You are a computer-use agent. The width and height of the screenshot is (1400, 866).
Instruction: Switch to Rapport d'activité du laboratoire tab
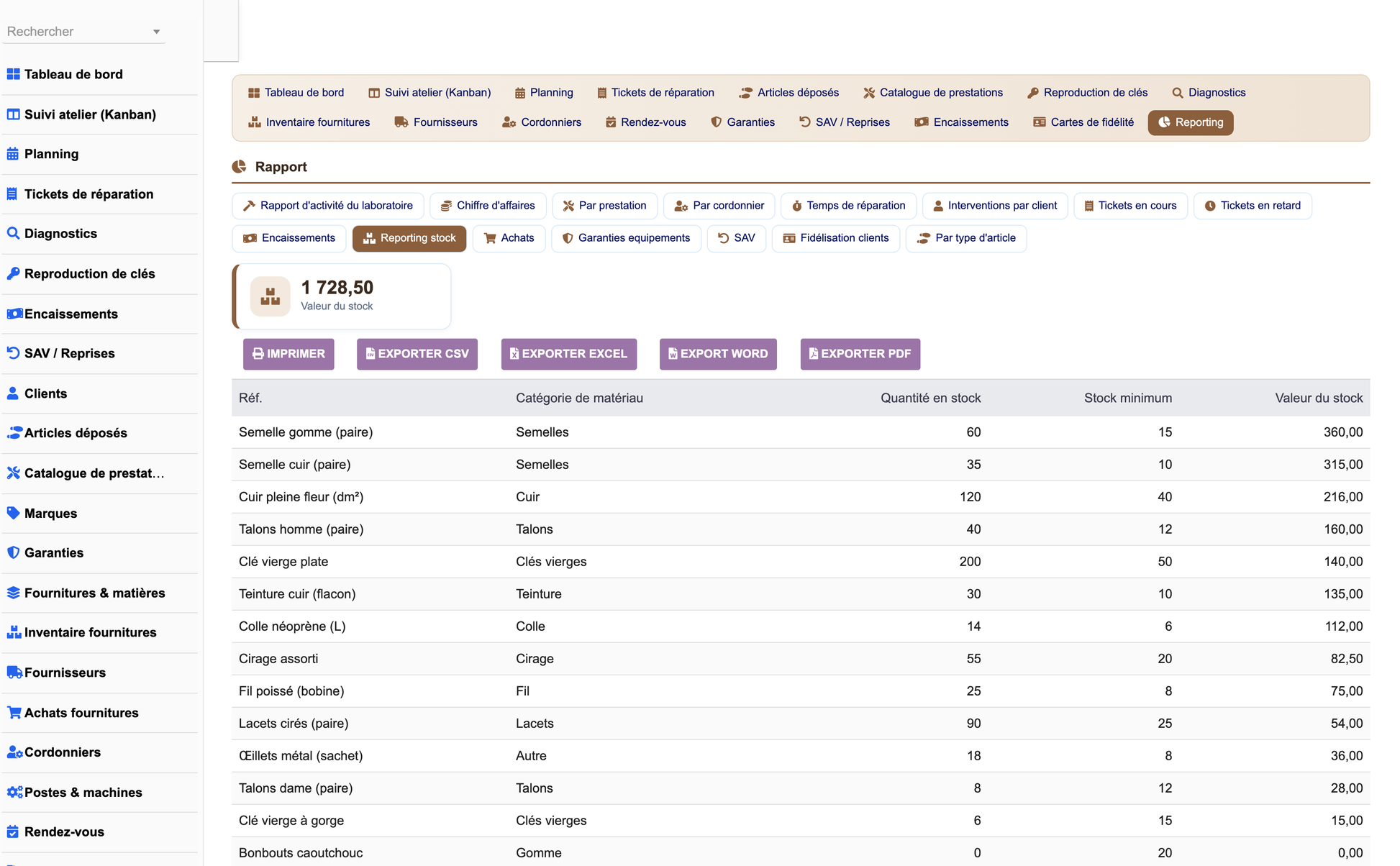click(x=328, y=206)
